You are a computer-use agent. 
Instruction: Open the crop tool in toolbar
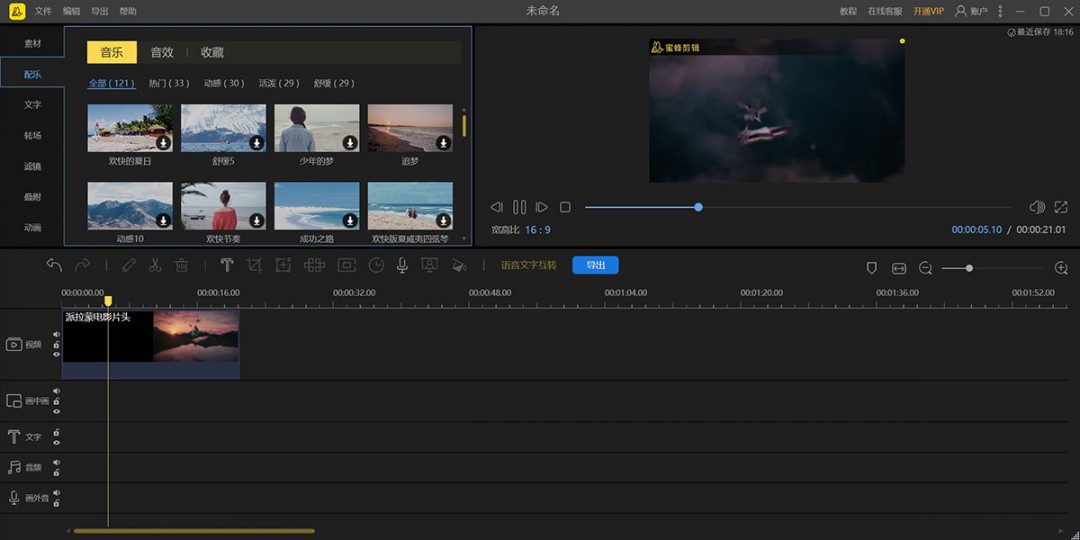pyautogui.click(x=255, y=265)
